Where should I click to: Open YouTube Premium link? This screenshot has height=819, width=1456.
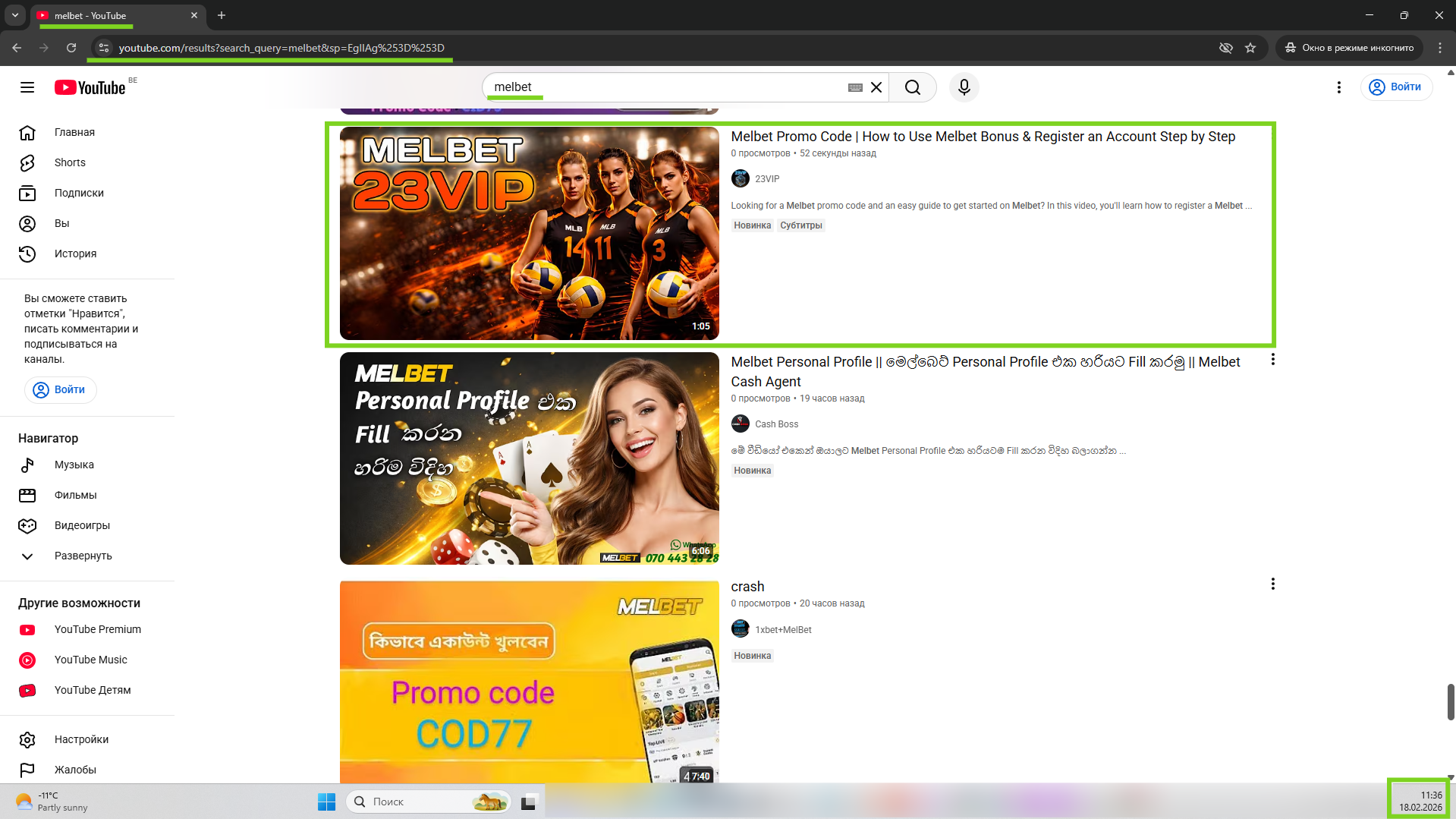87,629
